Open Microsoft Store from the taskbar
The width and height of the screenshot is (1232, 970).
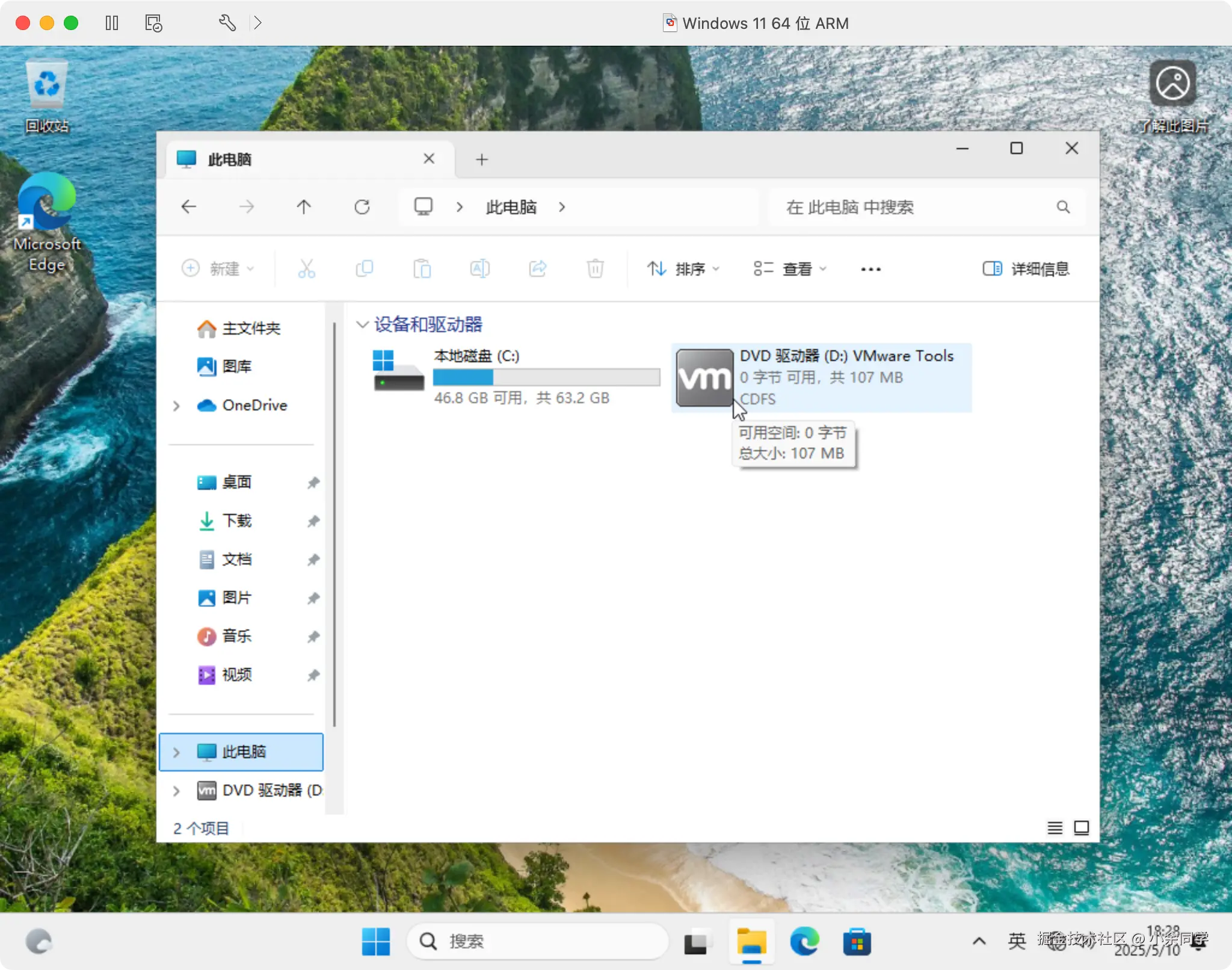coord(857,941)
